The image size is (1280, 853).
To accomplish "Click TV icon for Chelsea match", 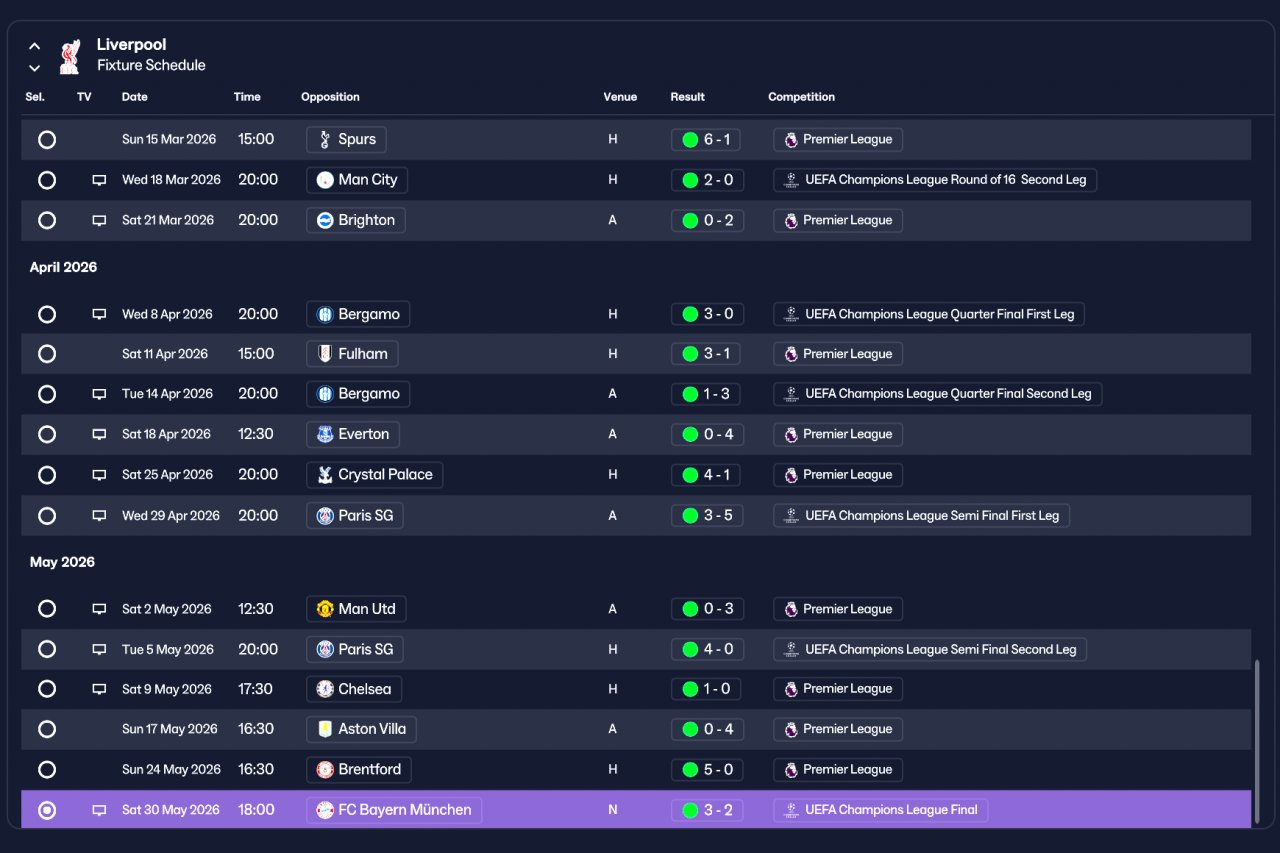I will [x=99, y=689].
